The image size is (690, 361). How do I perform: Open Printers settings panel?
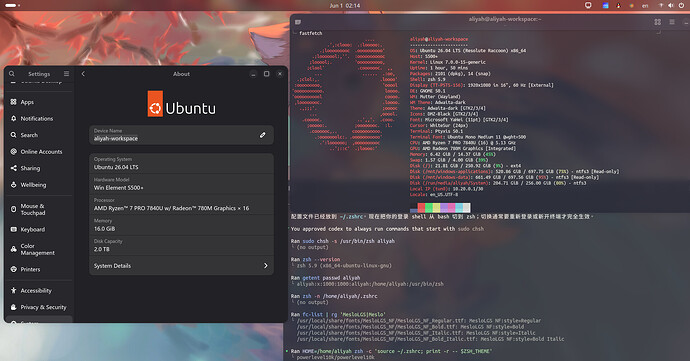point(38,269)
